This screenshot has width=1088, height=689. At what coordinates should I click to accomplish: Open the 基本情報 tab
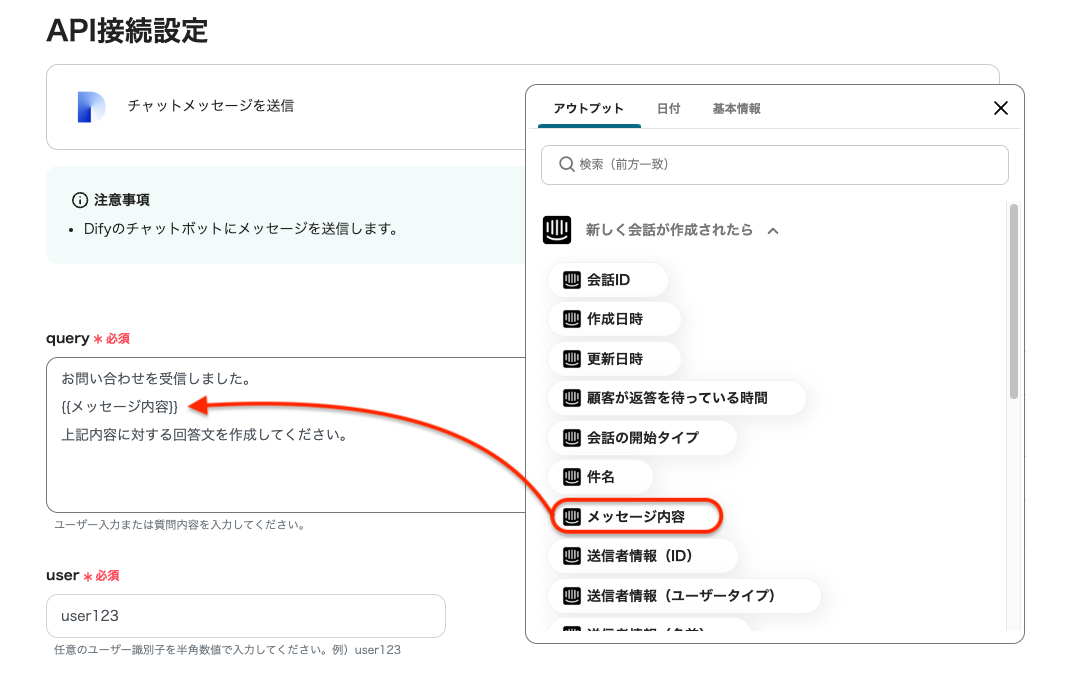(x=736, y=108)
